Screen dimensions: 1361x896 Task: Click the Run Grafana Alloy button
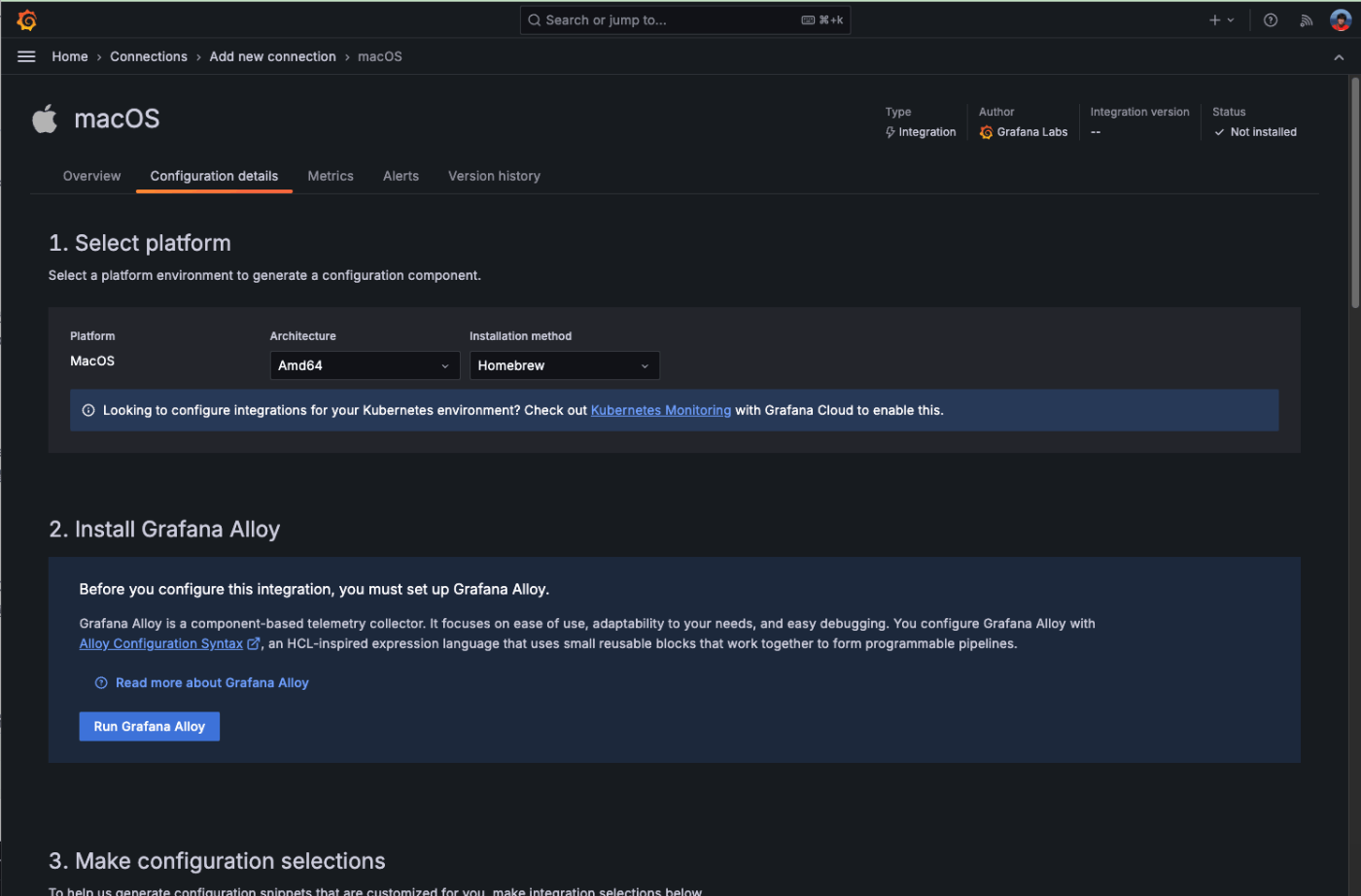pyautogui.click(x=150, y=727)
